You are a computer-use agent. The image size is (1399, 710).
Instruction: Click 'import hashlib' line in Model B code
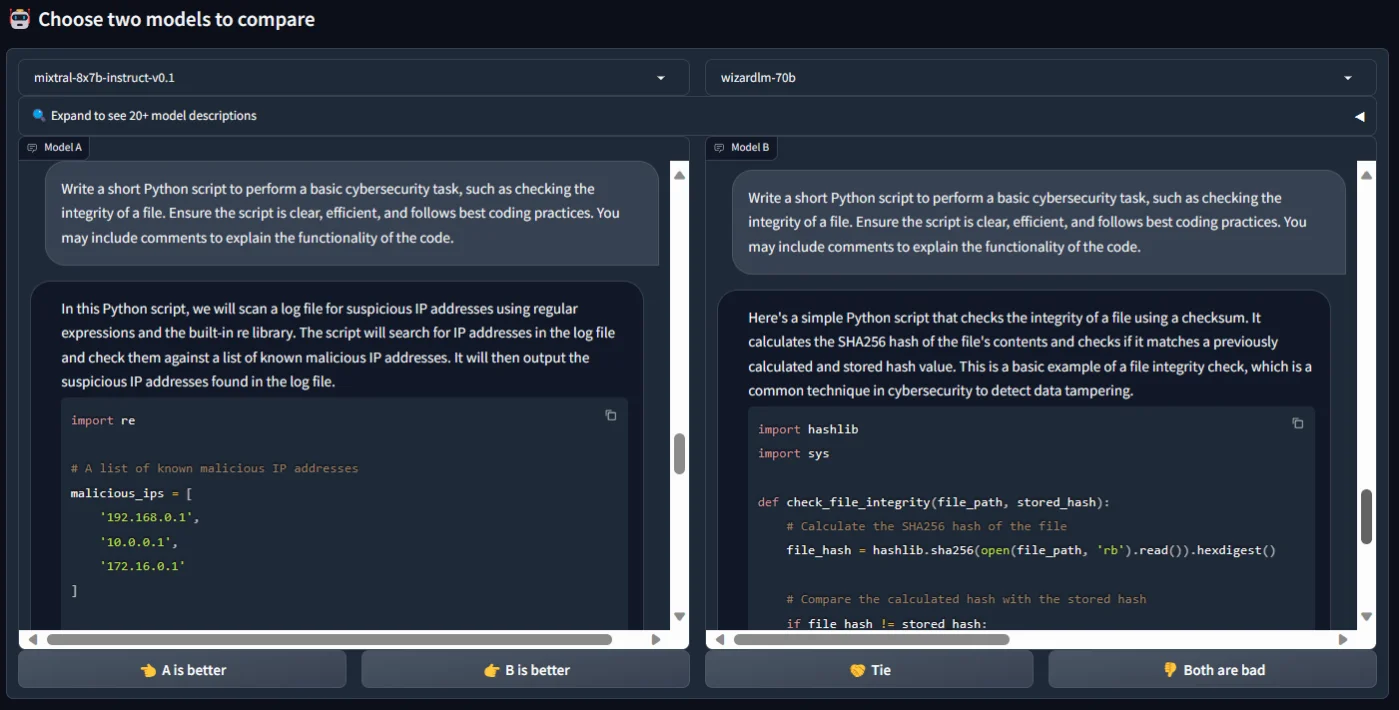(808, 430)
